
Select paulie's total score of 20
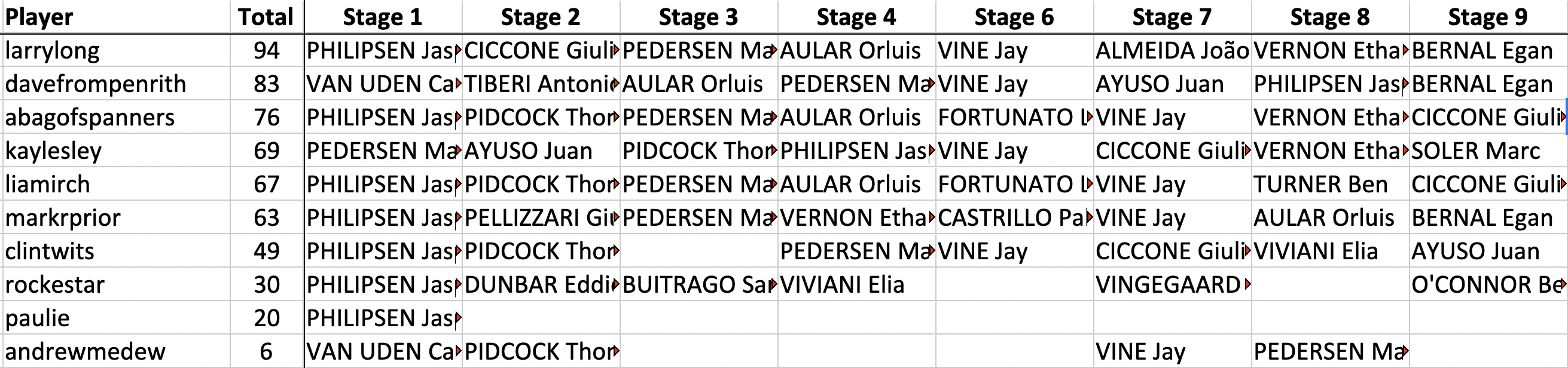click(x=266, y=318)
